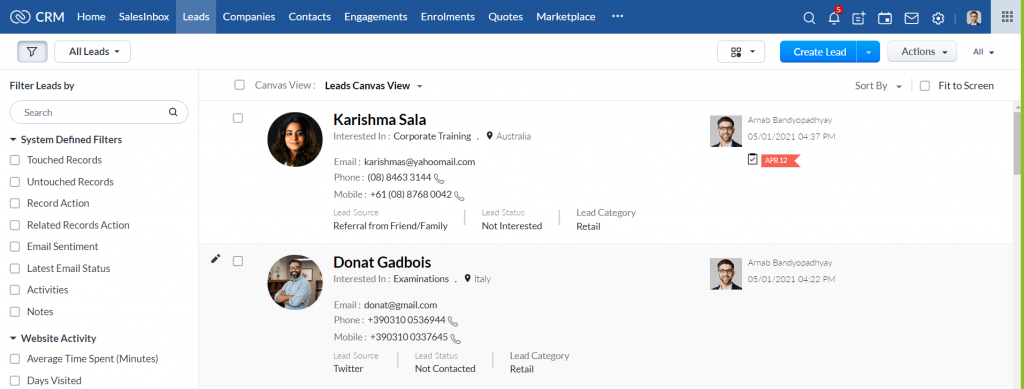Click inside the filter Search field

tap(99, 112)
